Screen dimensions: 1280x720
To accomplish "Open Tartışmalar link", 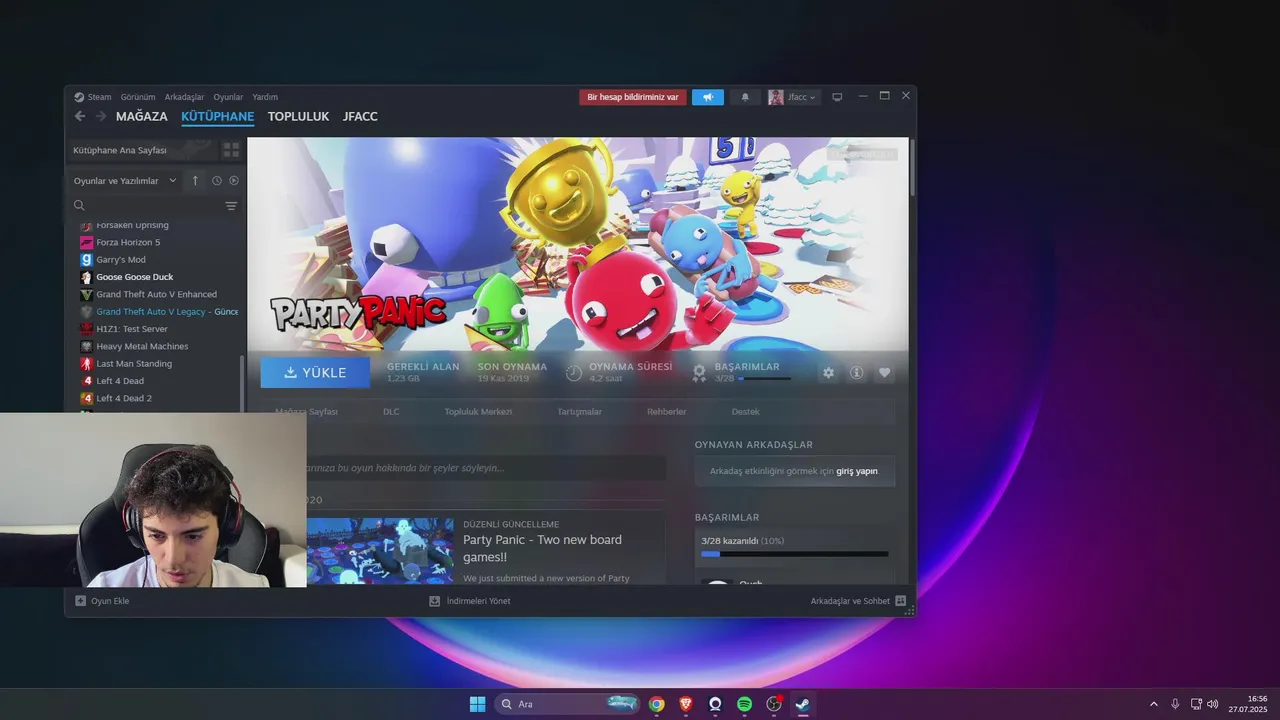I will coord(580,412).
